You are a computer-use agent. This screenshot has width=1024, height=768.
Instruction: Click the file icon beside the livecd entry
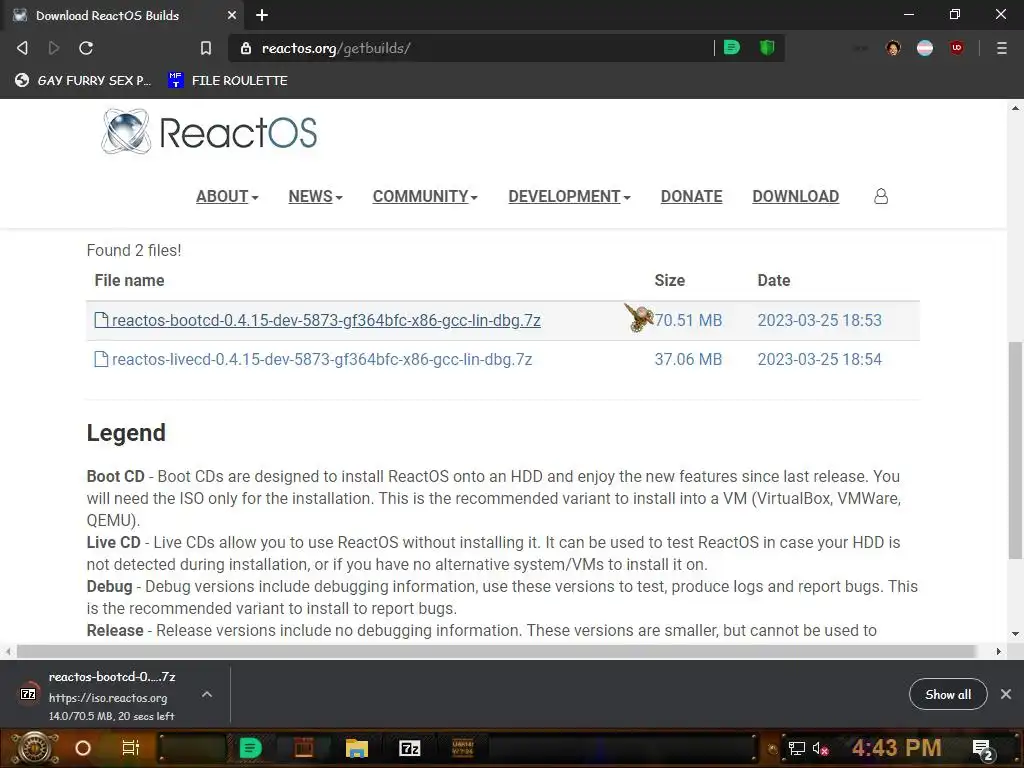pyautogui.click(x=101, y=359)
